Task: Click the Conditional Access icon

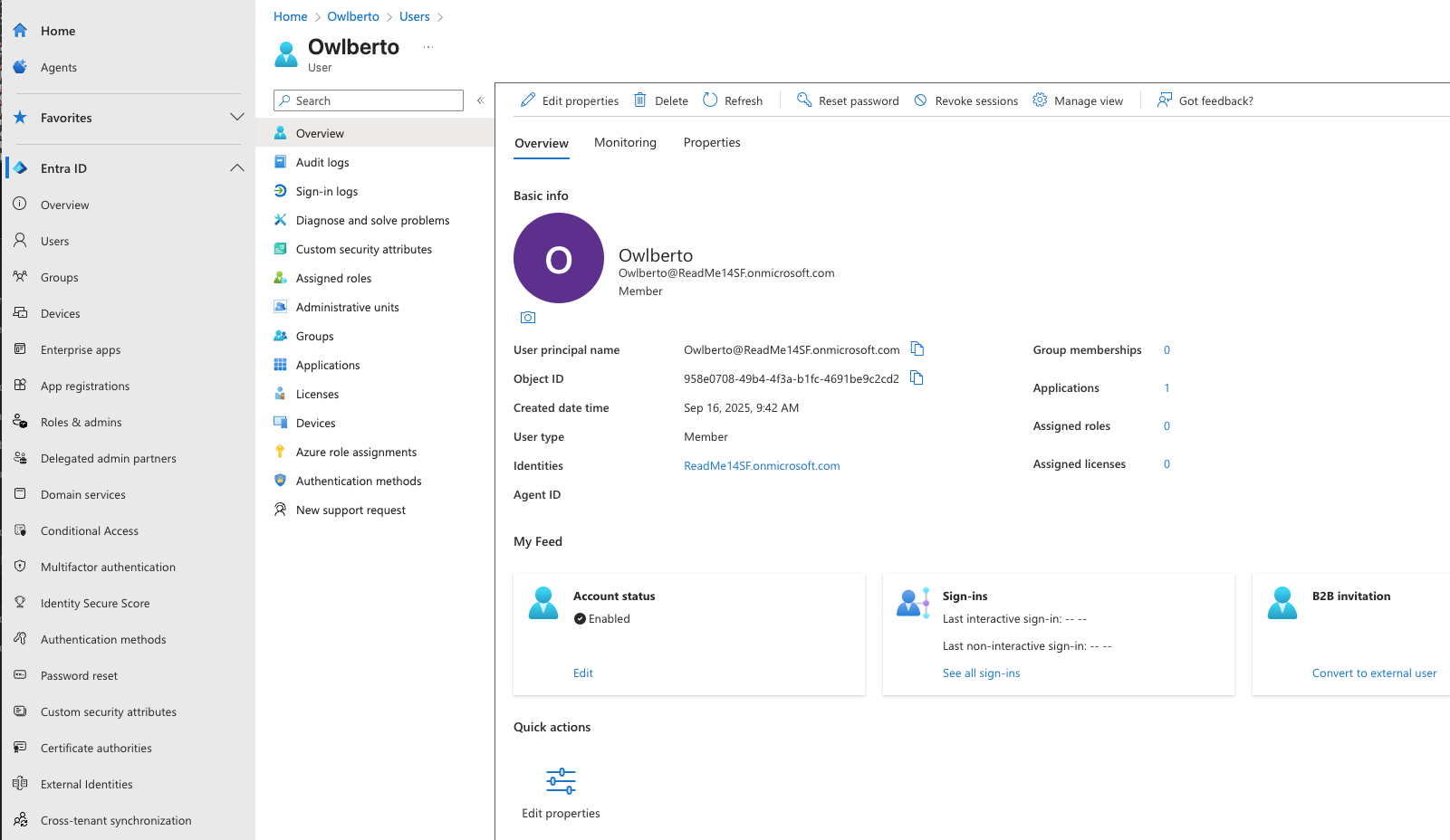Action: [20, 530]
